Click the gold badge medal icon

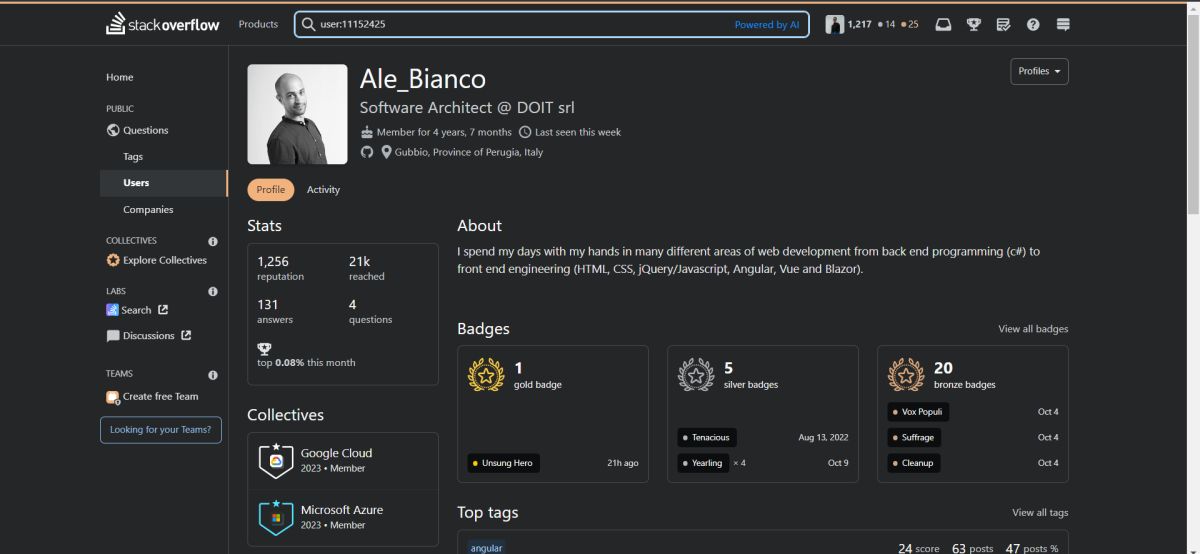486,375
